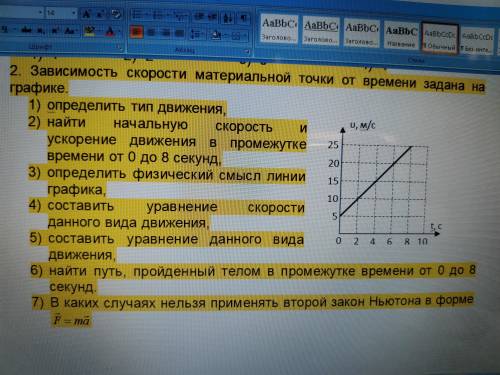The height and width of the screenshot is (375, 500).
Task: Toggle the active align-left button
Action: 136,32
